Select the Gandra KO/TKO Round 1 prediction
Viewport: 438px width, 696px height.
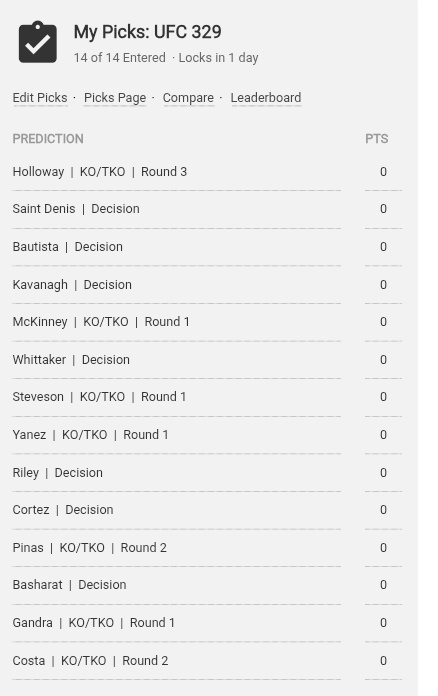94,623
